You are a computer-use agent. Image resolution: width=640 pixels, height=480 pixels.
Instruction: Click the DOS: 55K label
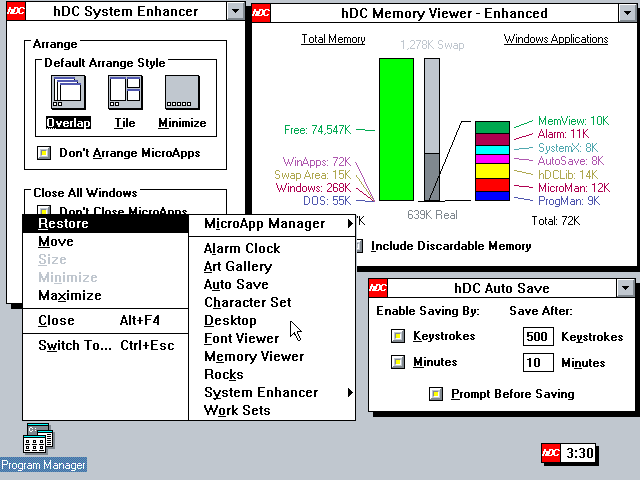tap(327, 201)
